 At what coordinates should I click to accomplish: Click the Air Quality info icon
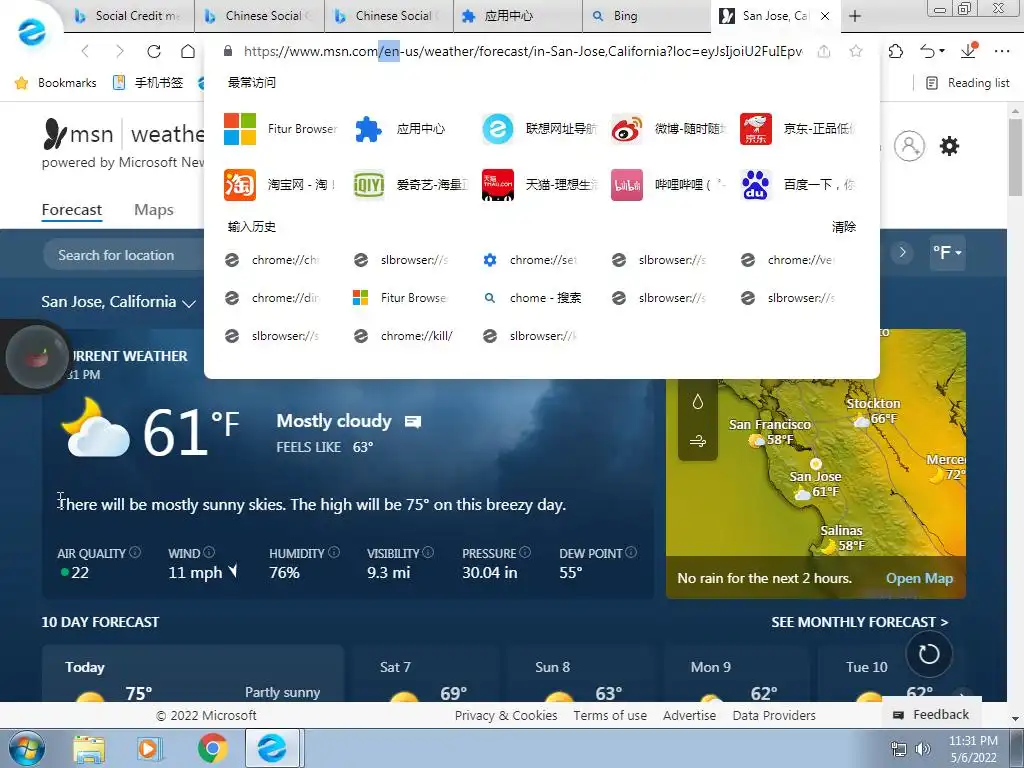click(x=135, y=552)
